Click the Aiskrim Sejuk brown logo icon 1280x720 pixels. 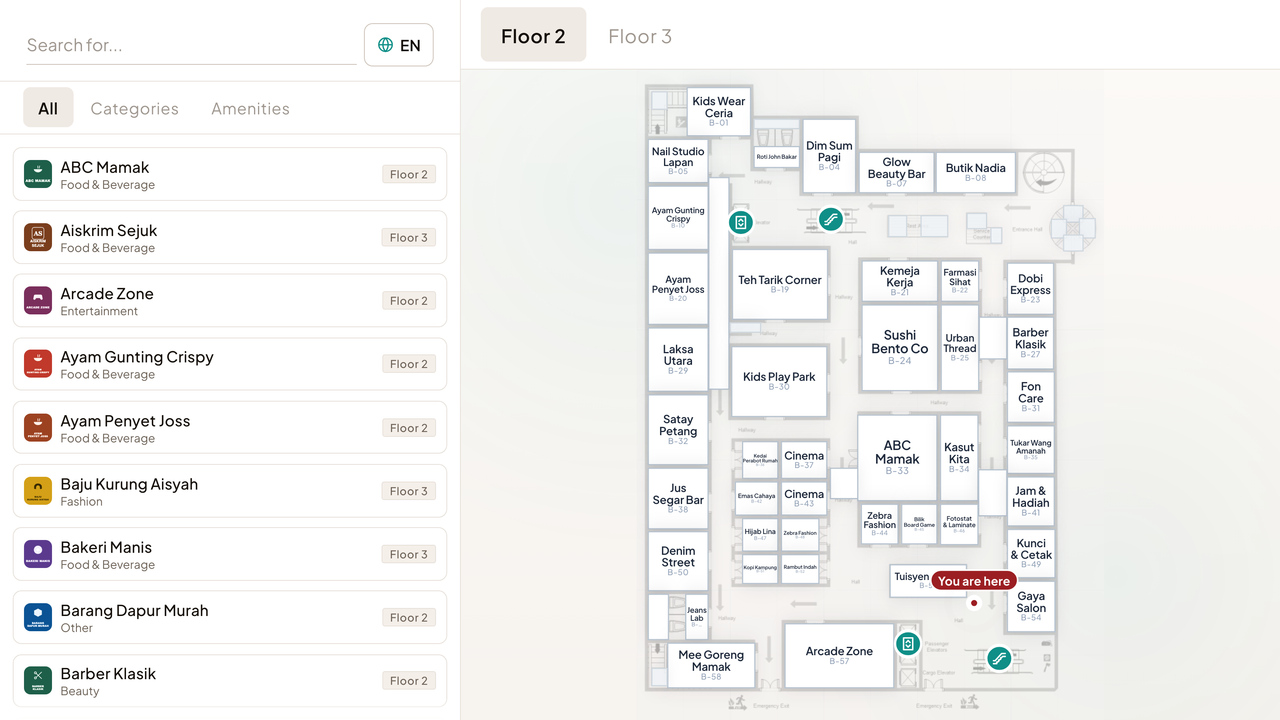tap(38, 237)
